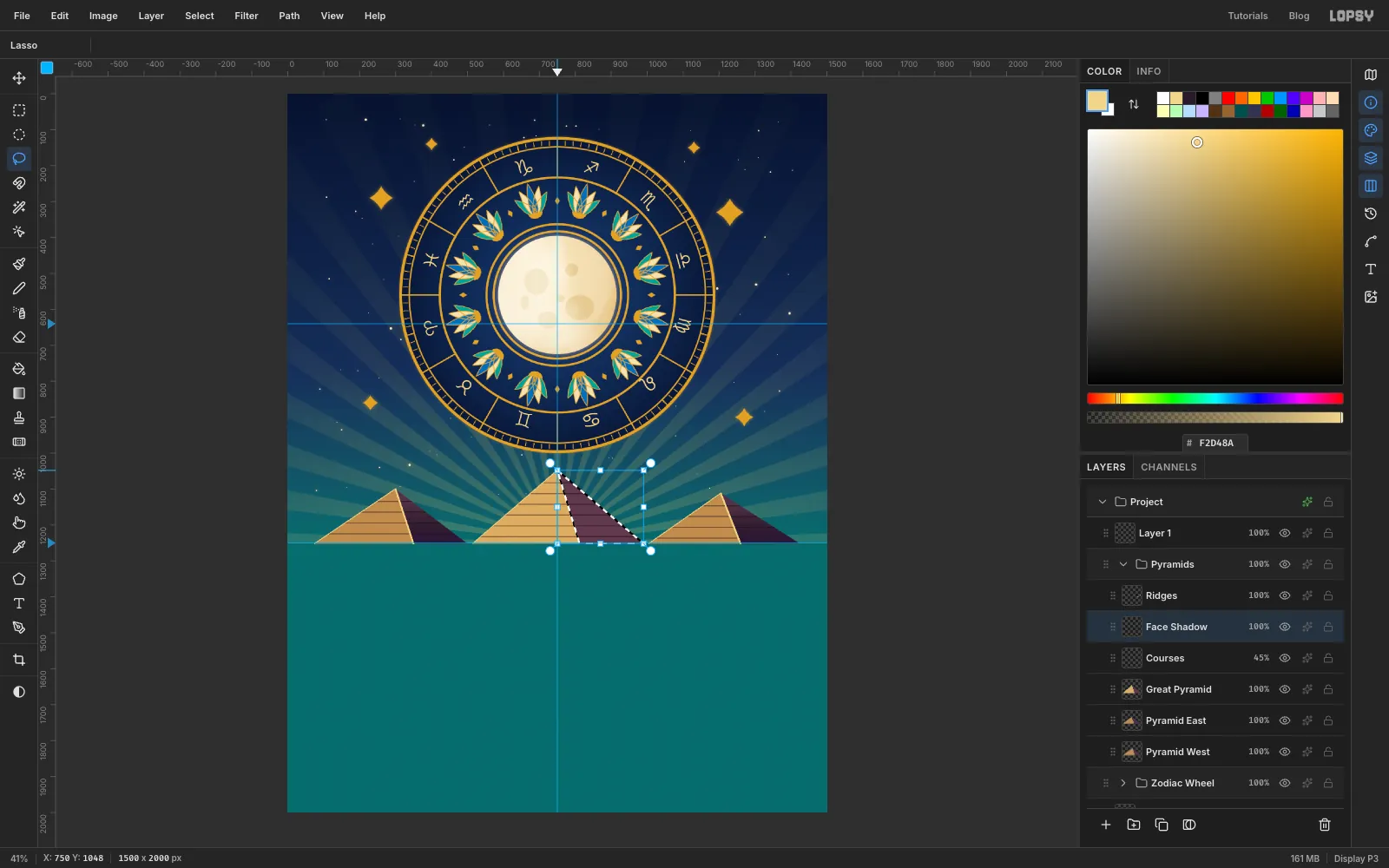This screenshot has height=868, width=1389.
Task: Expand the Zodiac Wheel folder
Action: coord(1123,783)
